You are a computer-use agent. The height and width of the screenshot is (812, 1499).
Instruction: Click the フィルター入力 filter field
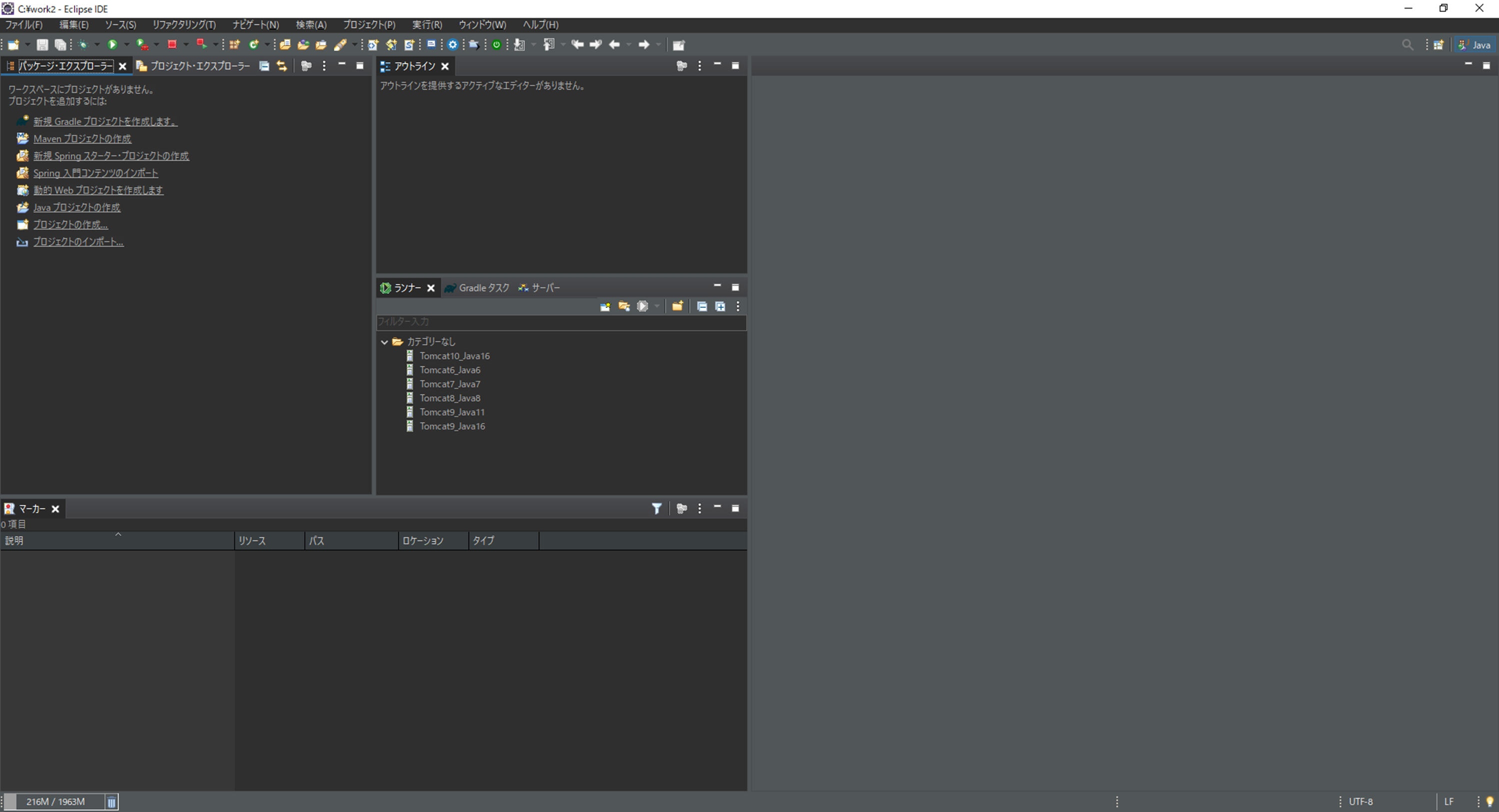coord(561,322)
